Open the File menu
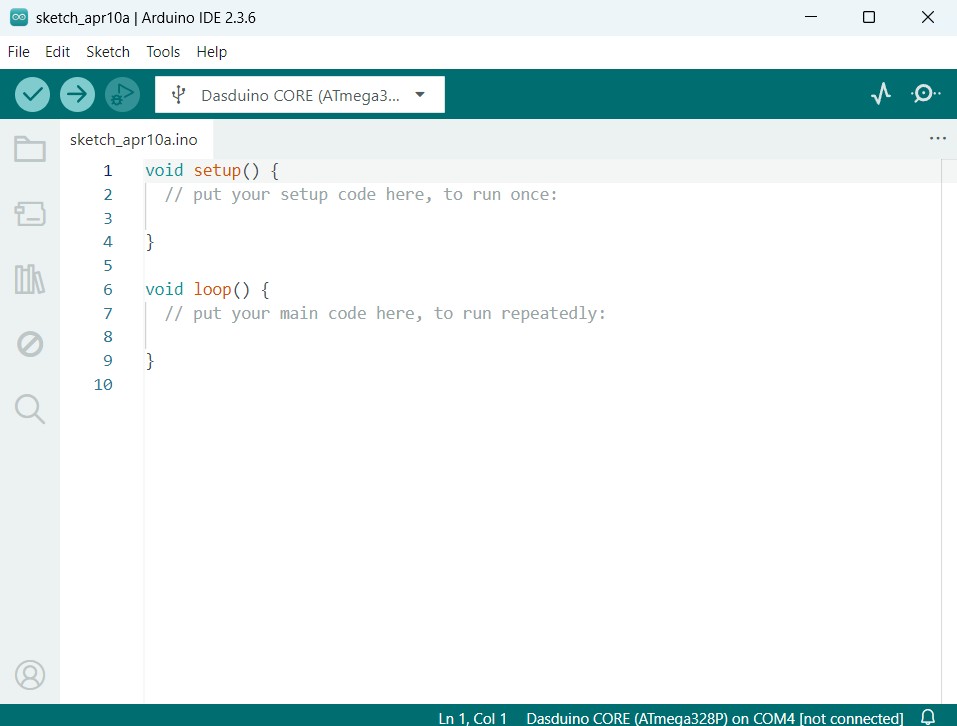Screen dimensions: 957x726 [18, 52]
